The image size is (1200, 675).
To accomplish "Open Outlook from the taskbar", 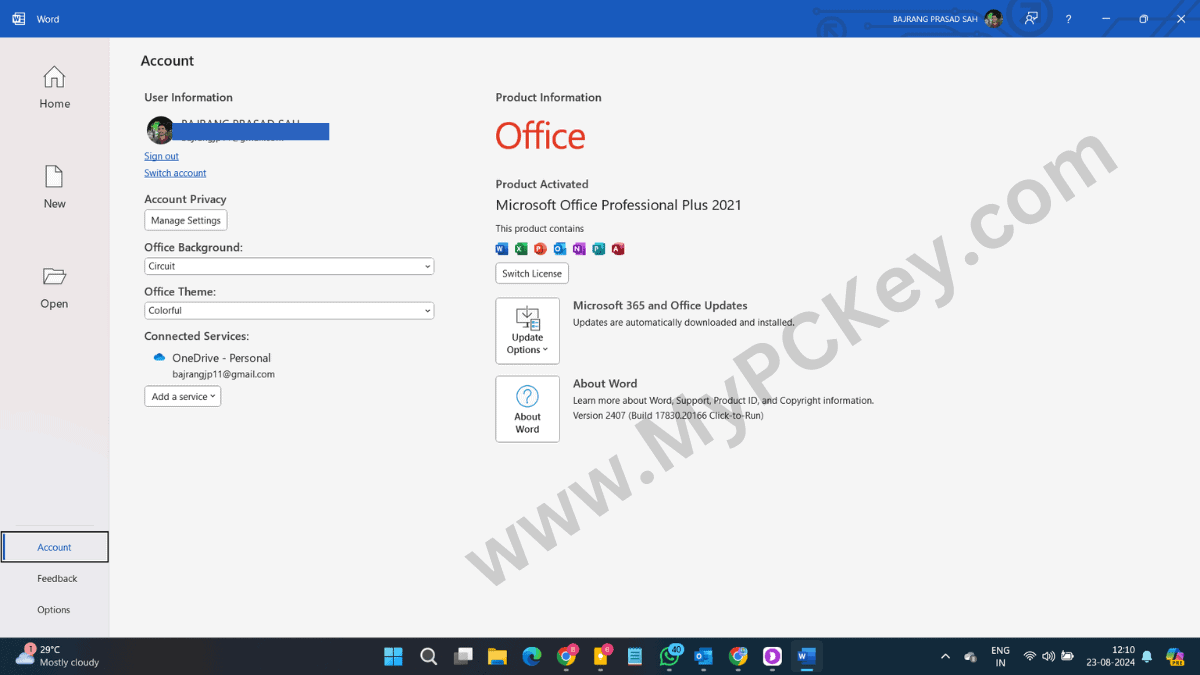I will (x=703, y=656).
